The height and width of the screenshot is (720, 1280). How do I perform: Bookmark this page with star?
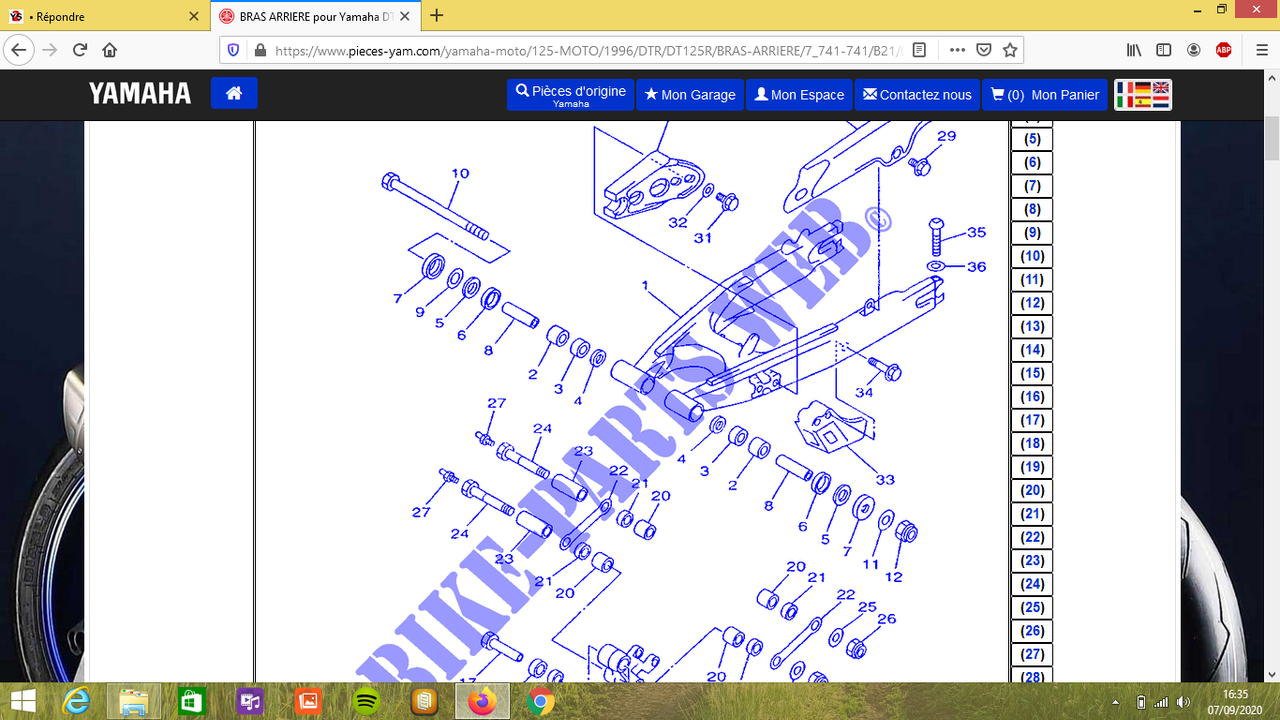coord(1010,50)
